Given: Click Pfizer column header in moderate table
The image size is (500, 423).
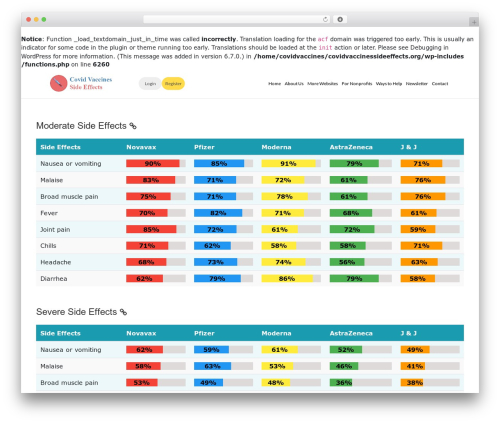Looking at the screenshot, I should (x=204, y=147).
